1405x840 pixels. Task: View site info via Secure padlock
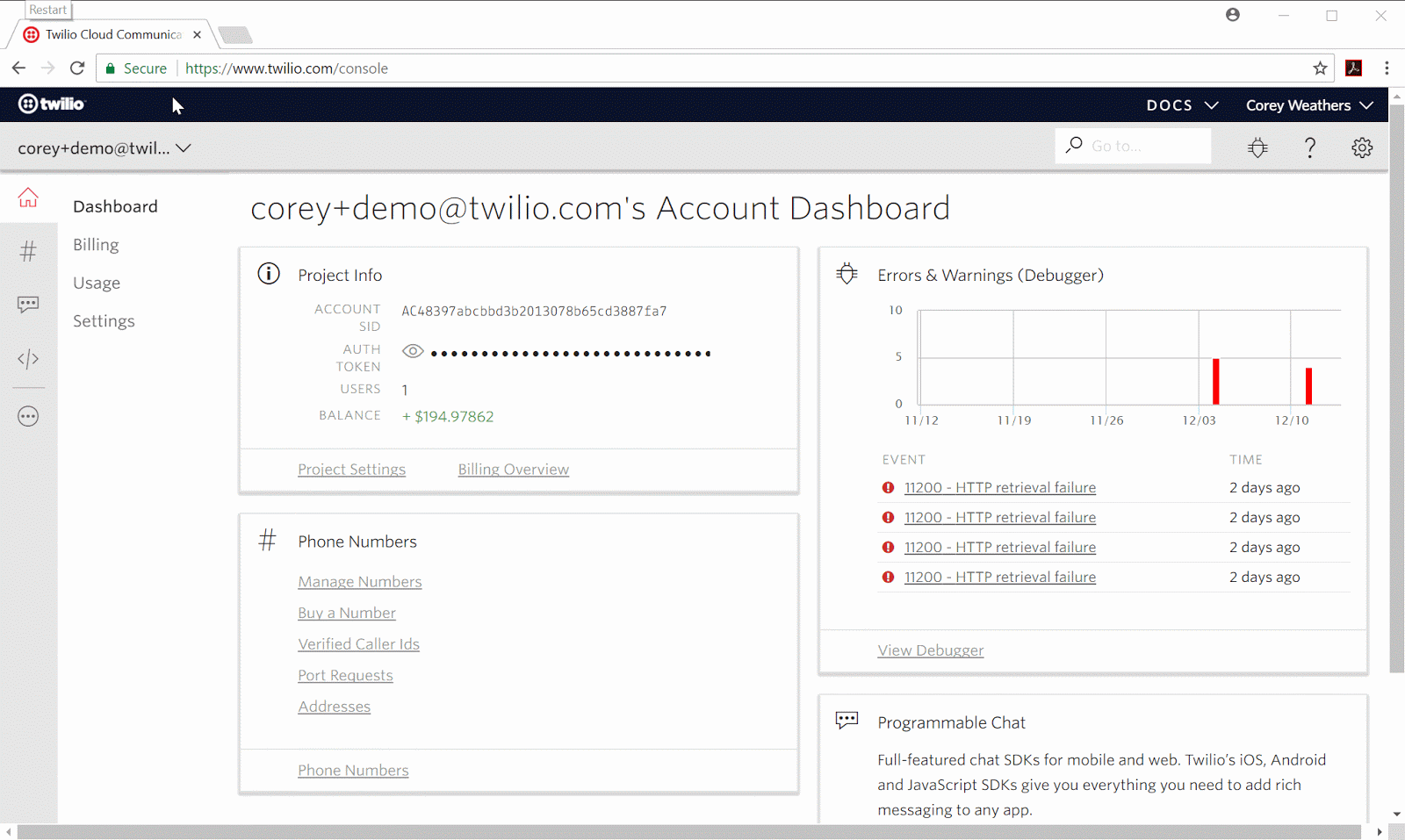(136, 68)
